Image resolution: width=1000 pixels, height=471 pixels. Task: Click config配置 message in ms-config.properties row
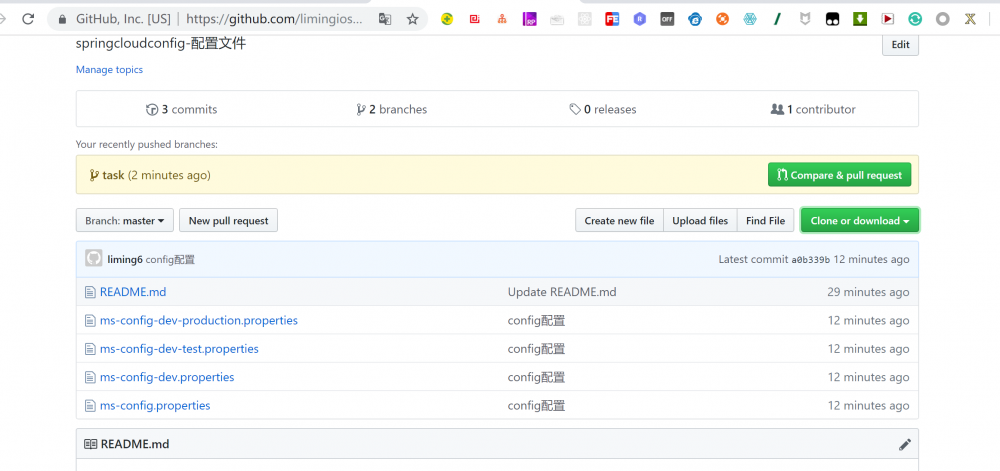tap(536, 405)
